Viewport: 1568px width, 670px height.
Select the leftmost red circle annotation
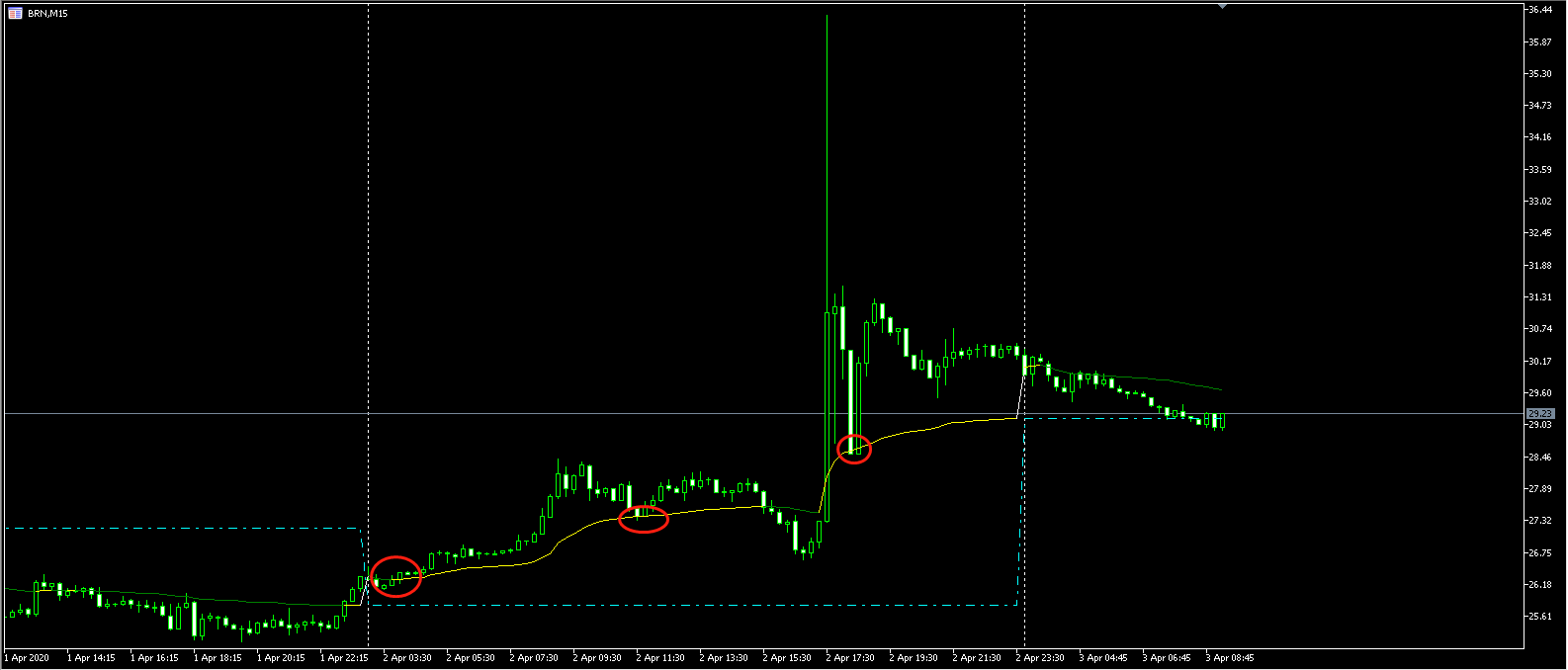[x=396, y=576]
